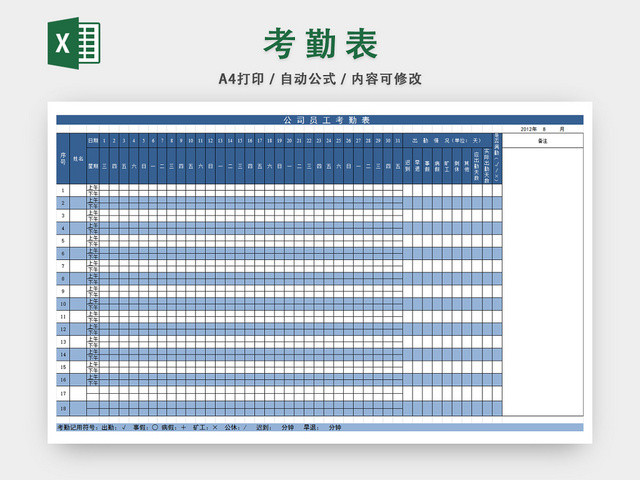
Task: Select row number 8 cell
Action: (63, 279)
